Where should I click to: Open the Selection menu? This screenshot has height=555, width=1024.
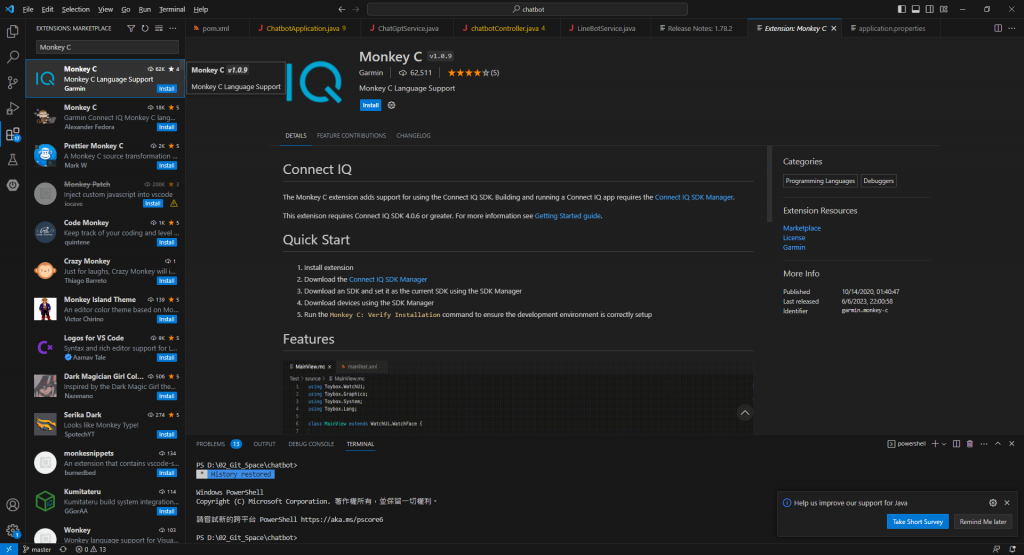[x=76, y=9]
